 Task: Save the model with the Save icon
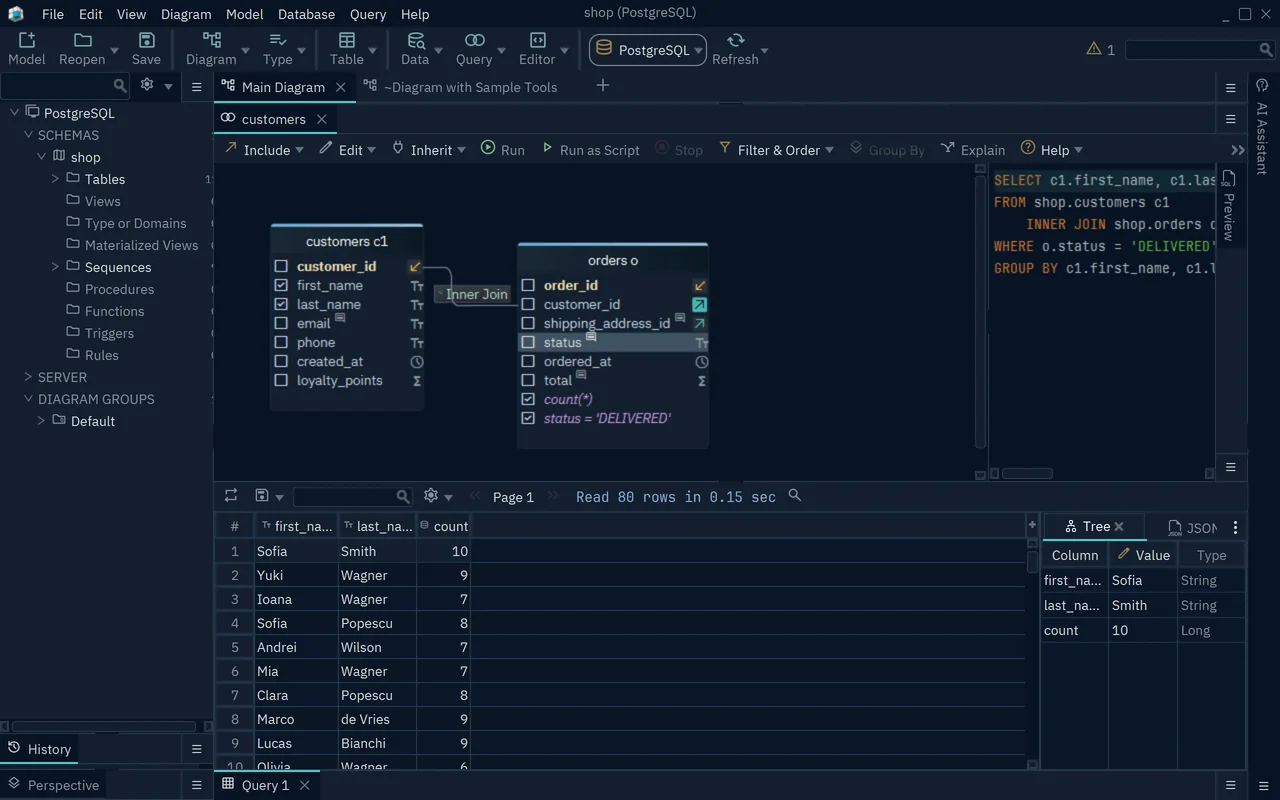coord(146,40)
